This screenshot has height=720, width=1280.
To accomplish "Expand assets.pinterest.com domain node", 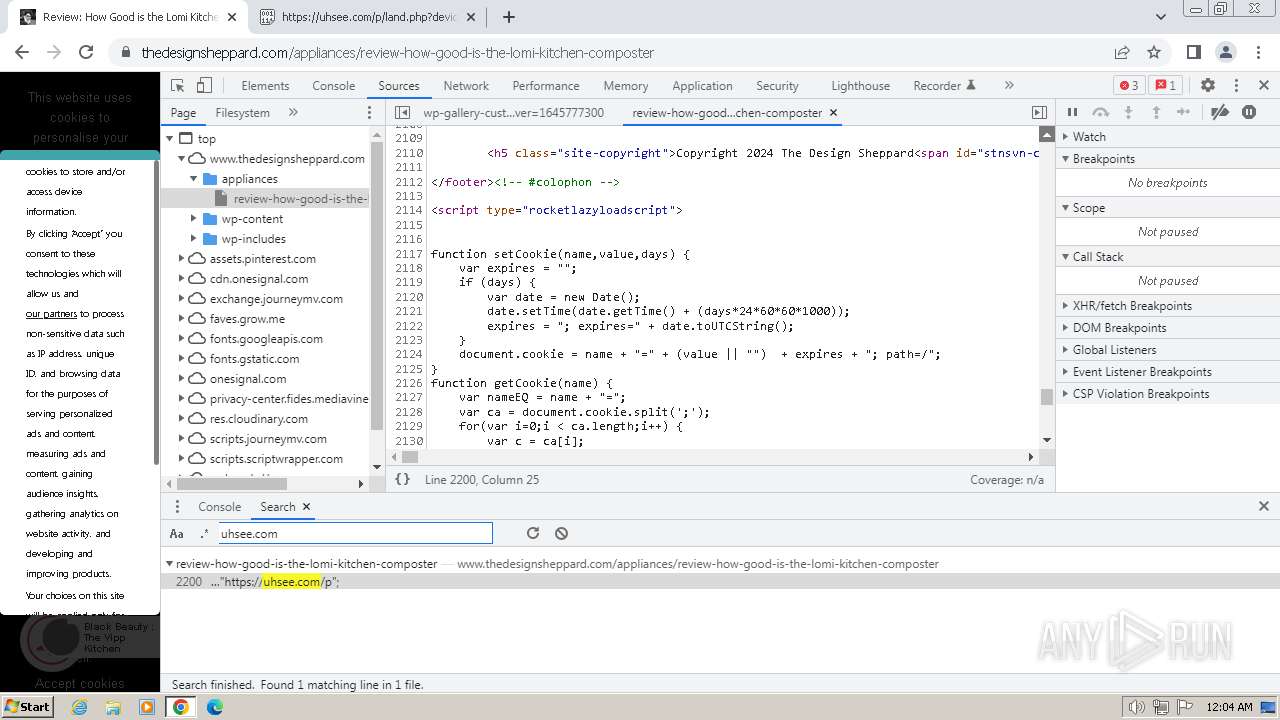I will coord(182,259).
